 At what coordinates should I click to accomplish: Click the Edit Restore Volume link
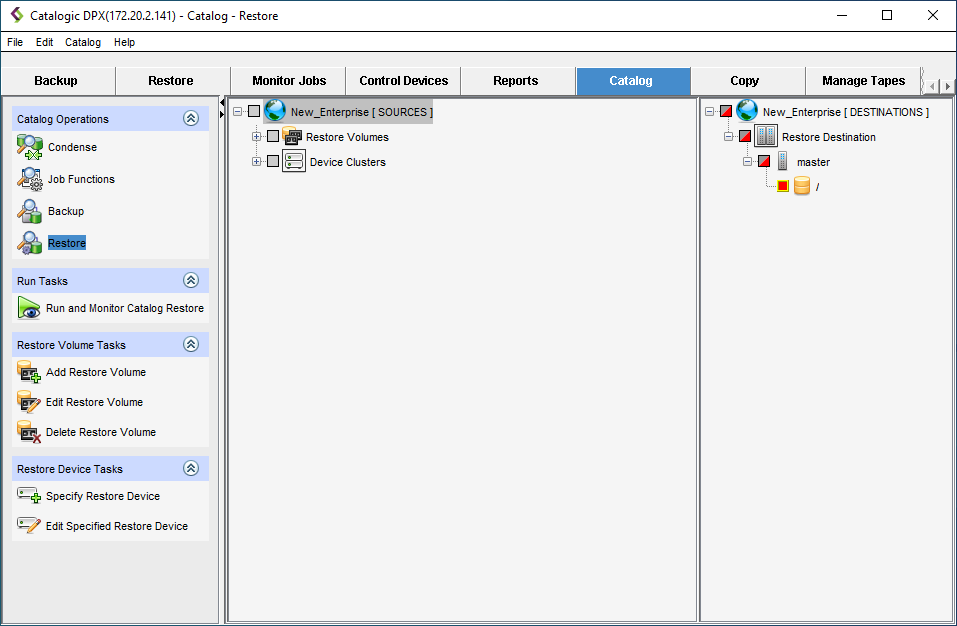(x=94, y=402)
